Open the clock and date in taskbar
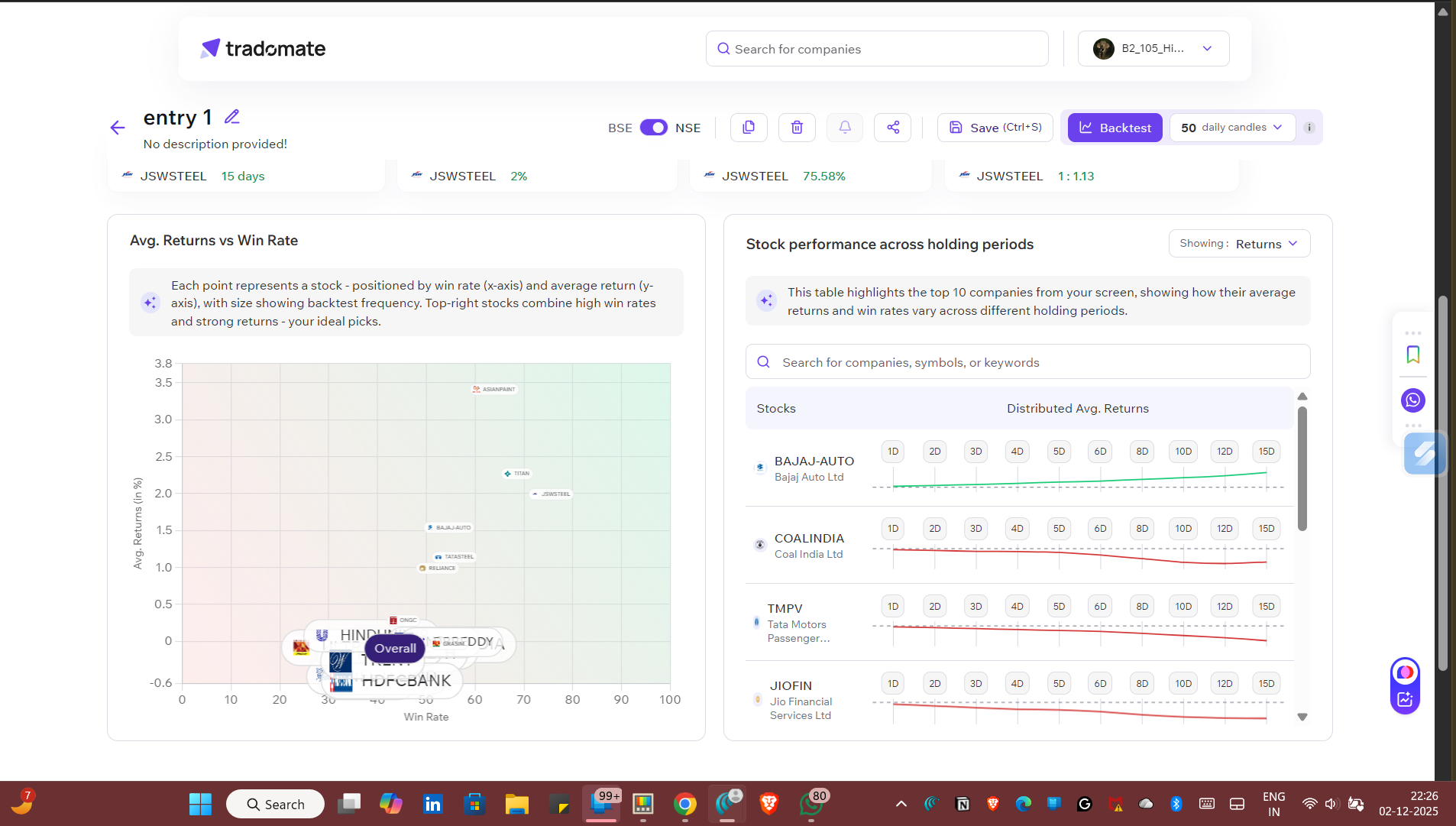 (1408, 804)
